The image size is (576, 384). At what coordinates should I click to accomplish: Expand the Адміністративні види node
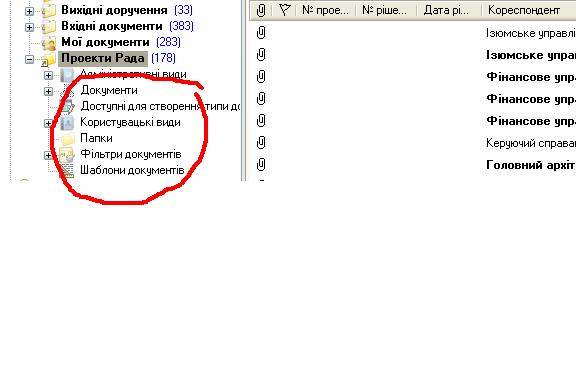click(48, 75)
